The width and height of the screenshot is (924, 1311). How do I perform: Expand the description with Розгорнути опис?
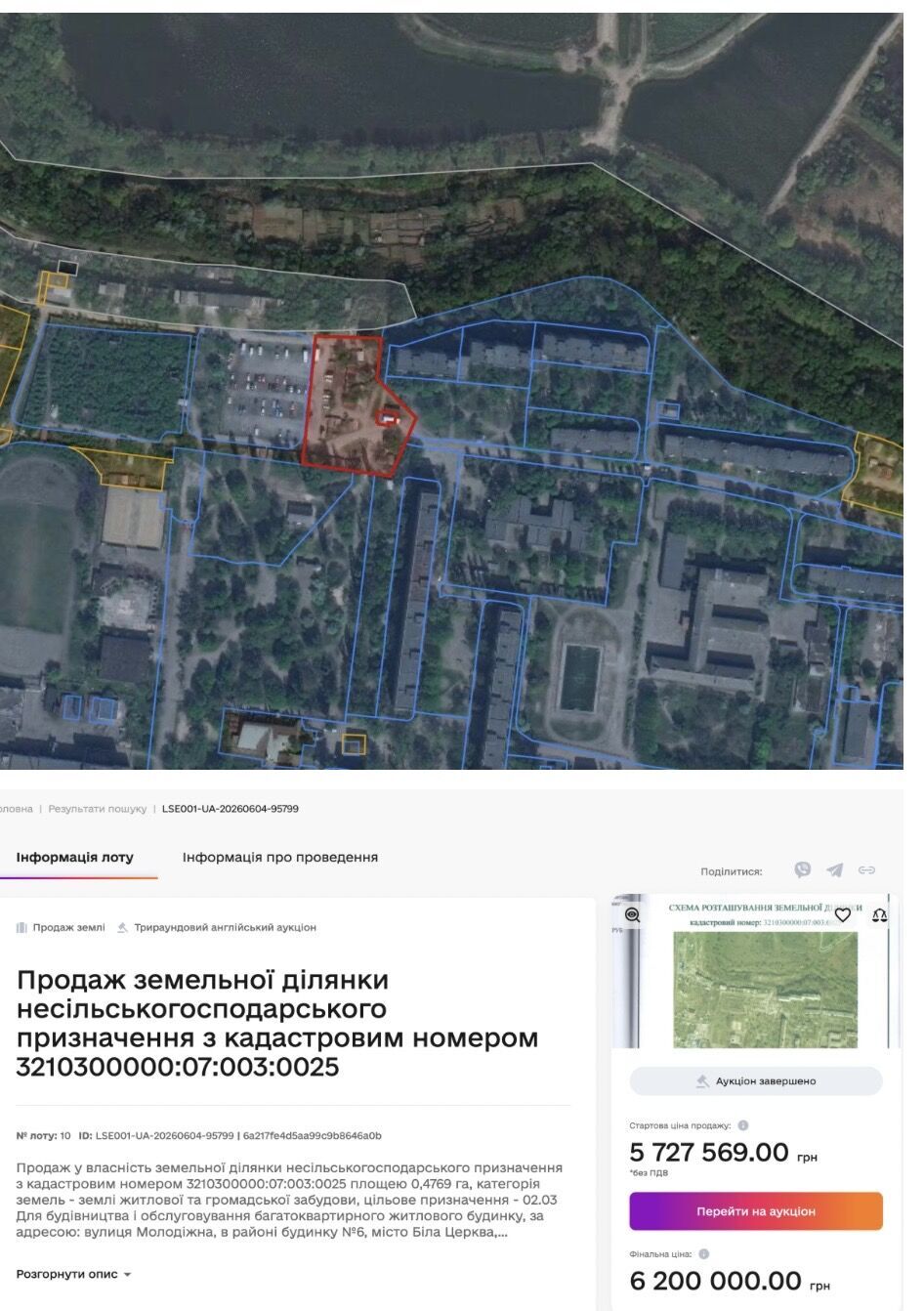pos(73,1274)
